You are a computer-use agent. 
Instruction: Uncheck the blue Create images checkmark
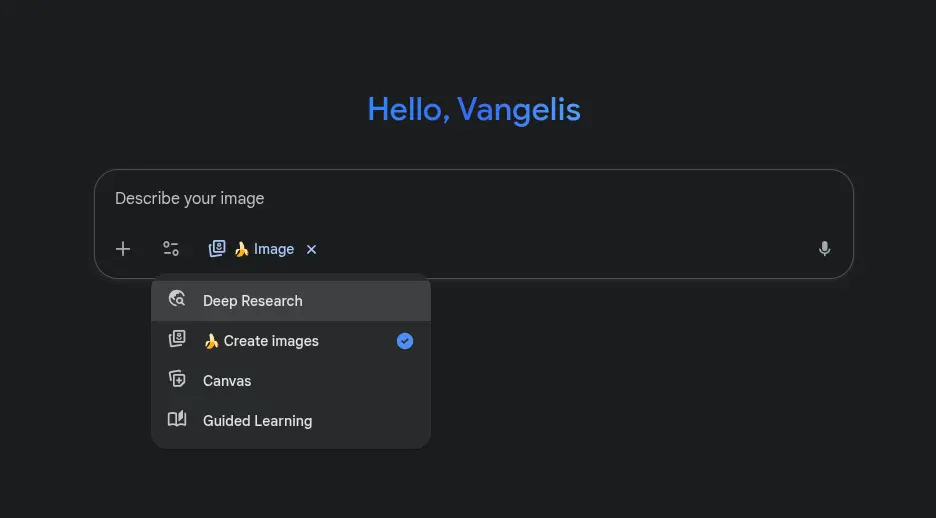tap(405, 341)
